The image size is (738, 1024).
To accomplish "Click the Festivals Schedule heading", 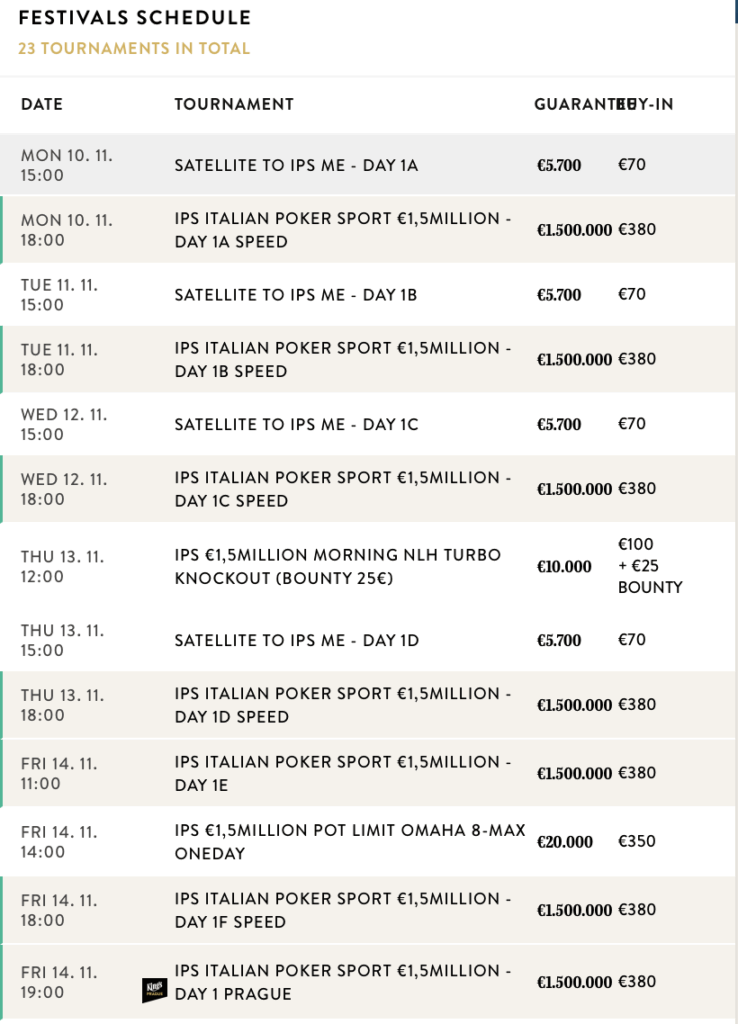I will click(135, 18).
